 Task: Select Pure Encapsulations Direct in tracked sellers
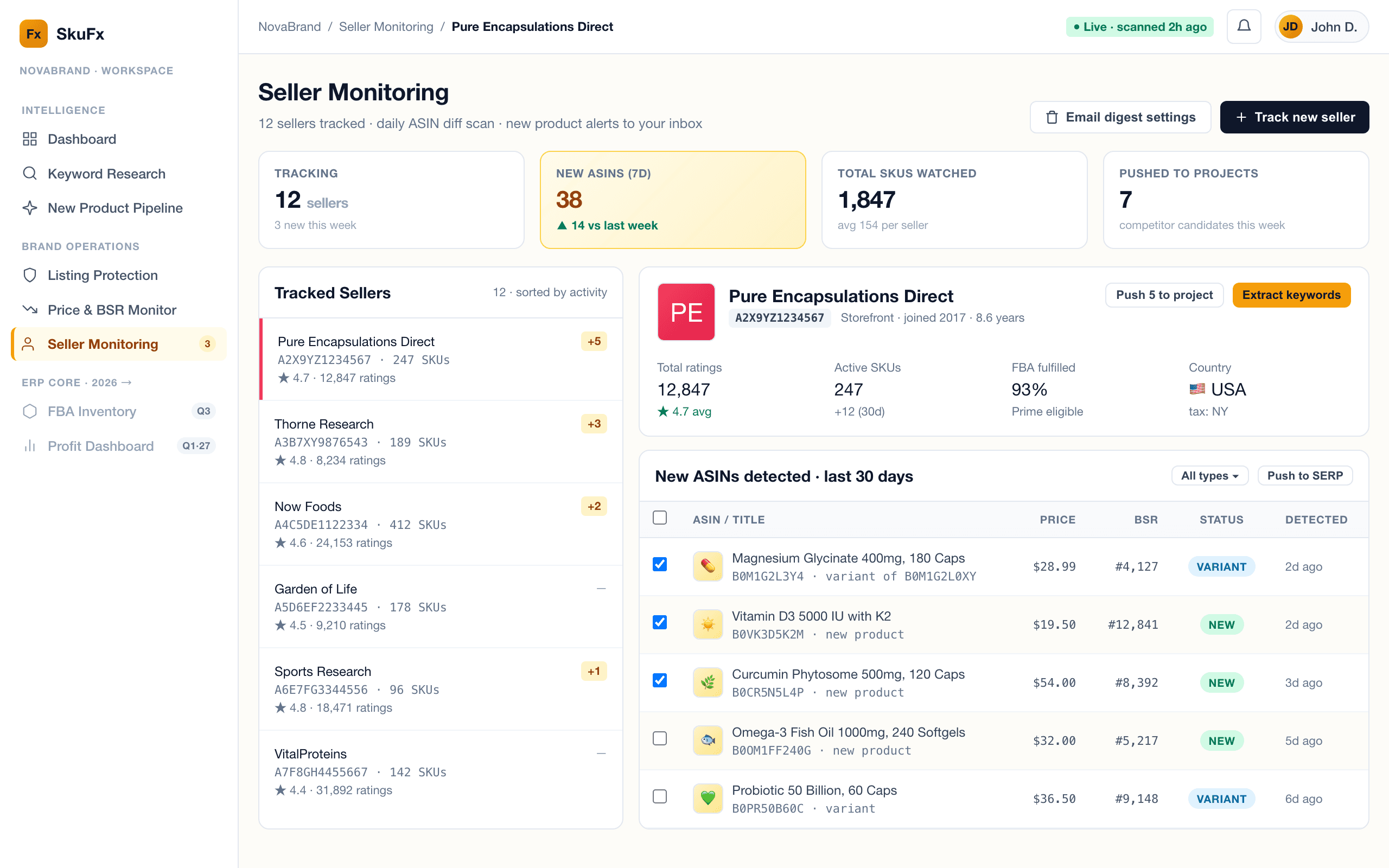point(441,359)
